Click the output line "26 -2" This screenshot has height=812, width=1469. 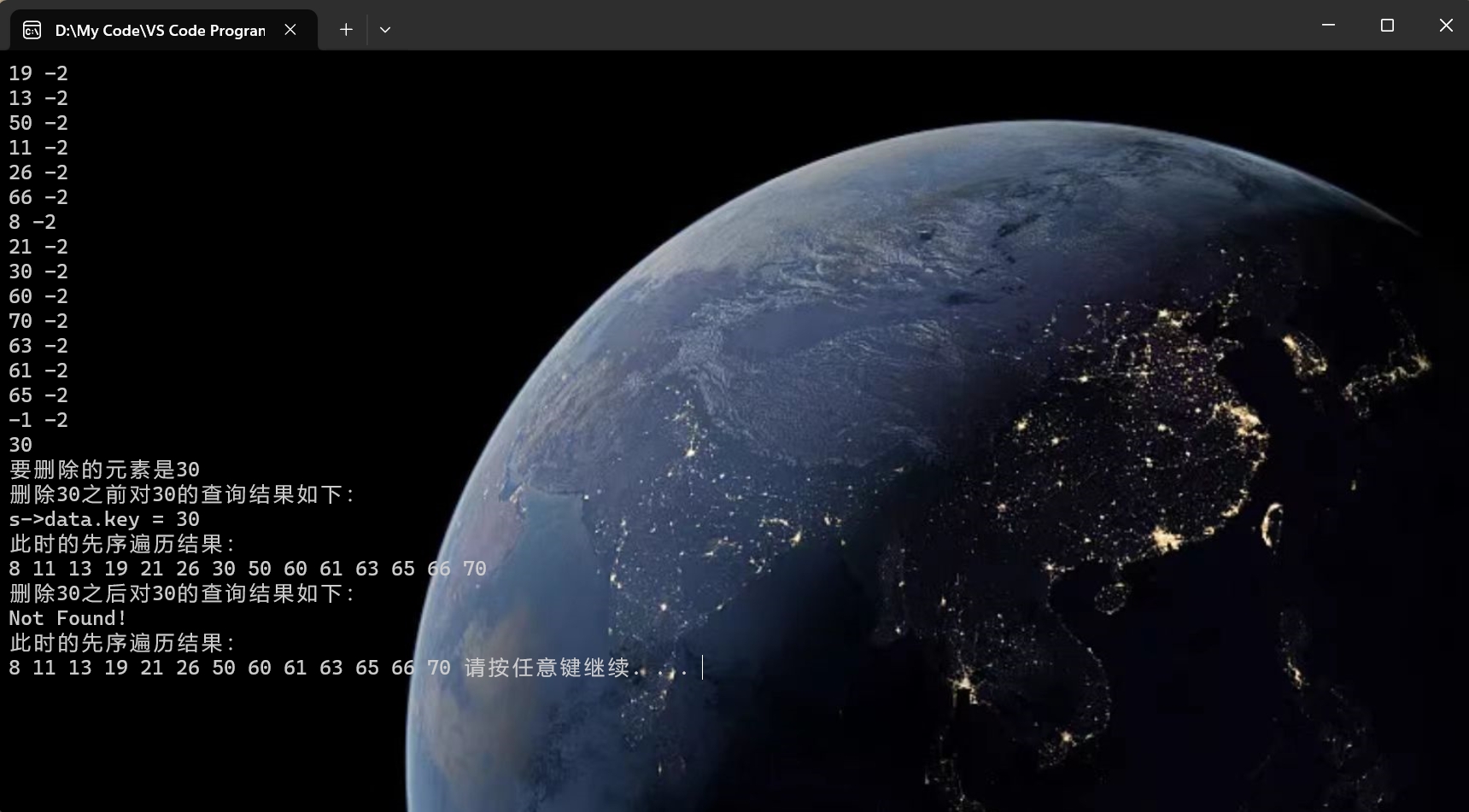(x=38, y=172)
